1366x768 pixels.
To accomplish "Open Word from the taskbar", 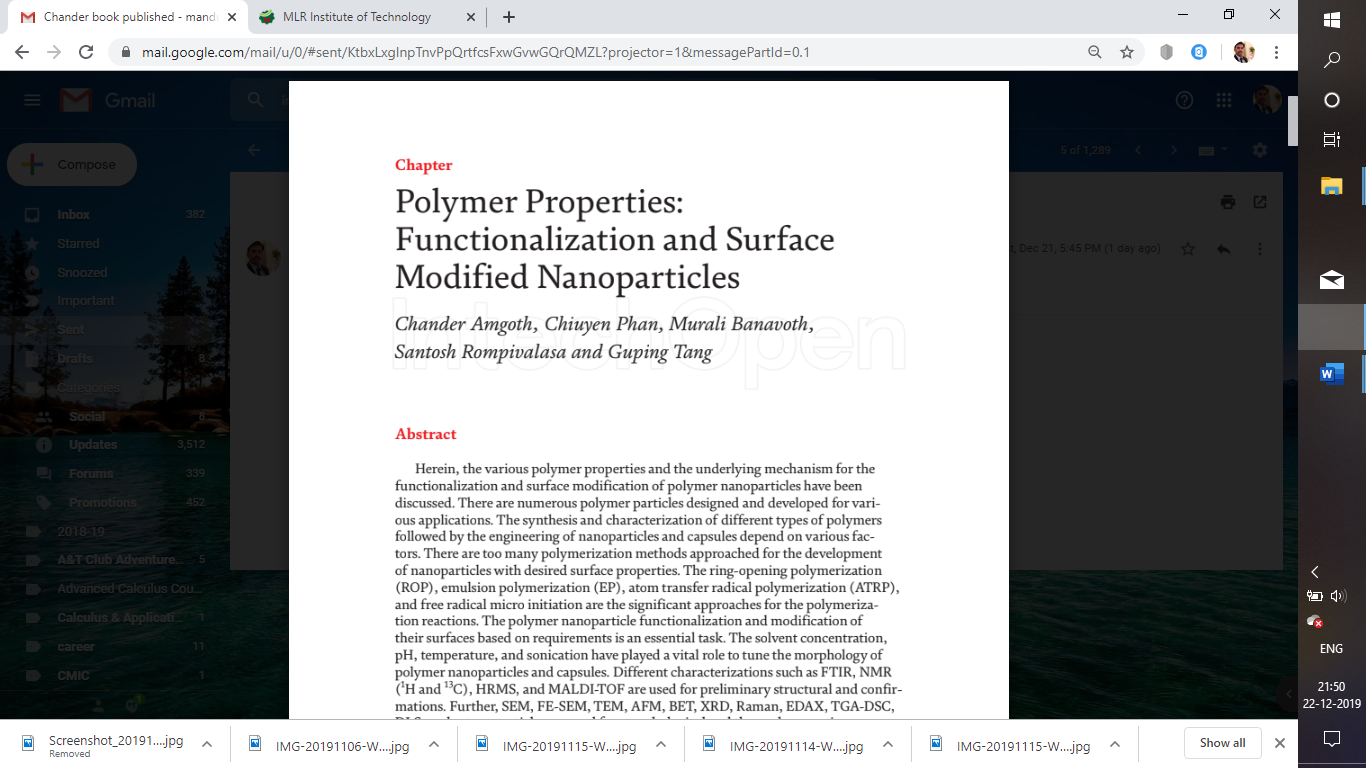I will 1331,374.
